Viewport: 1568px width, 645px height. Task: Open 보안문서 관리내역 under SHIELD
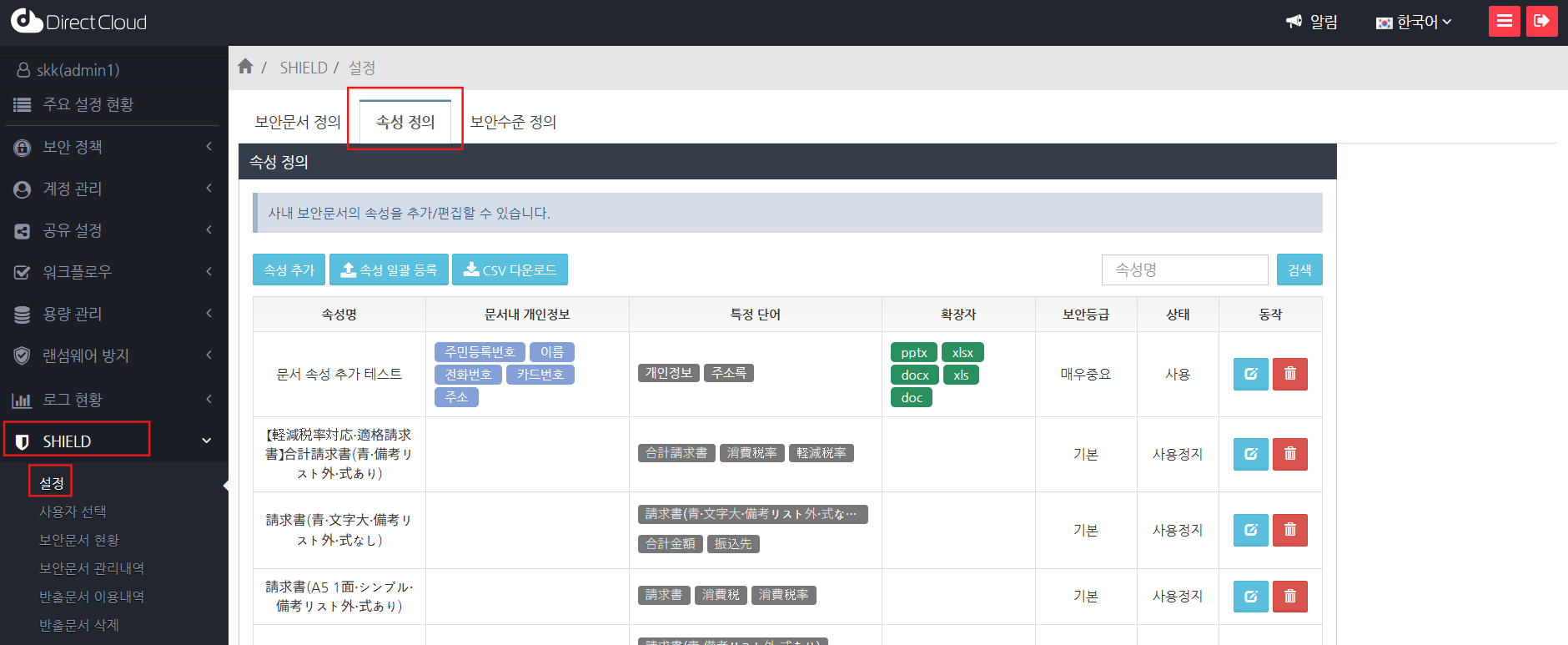[92, 568]
